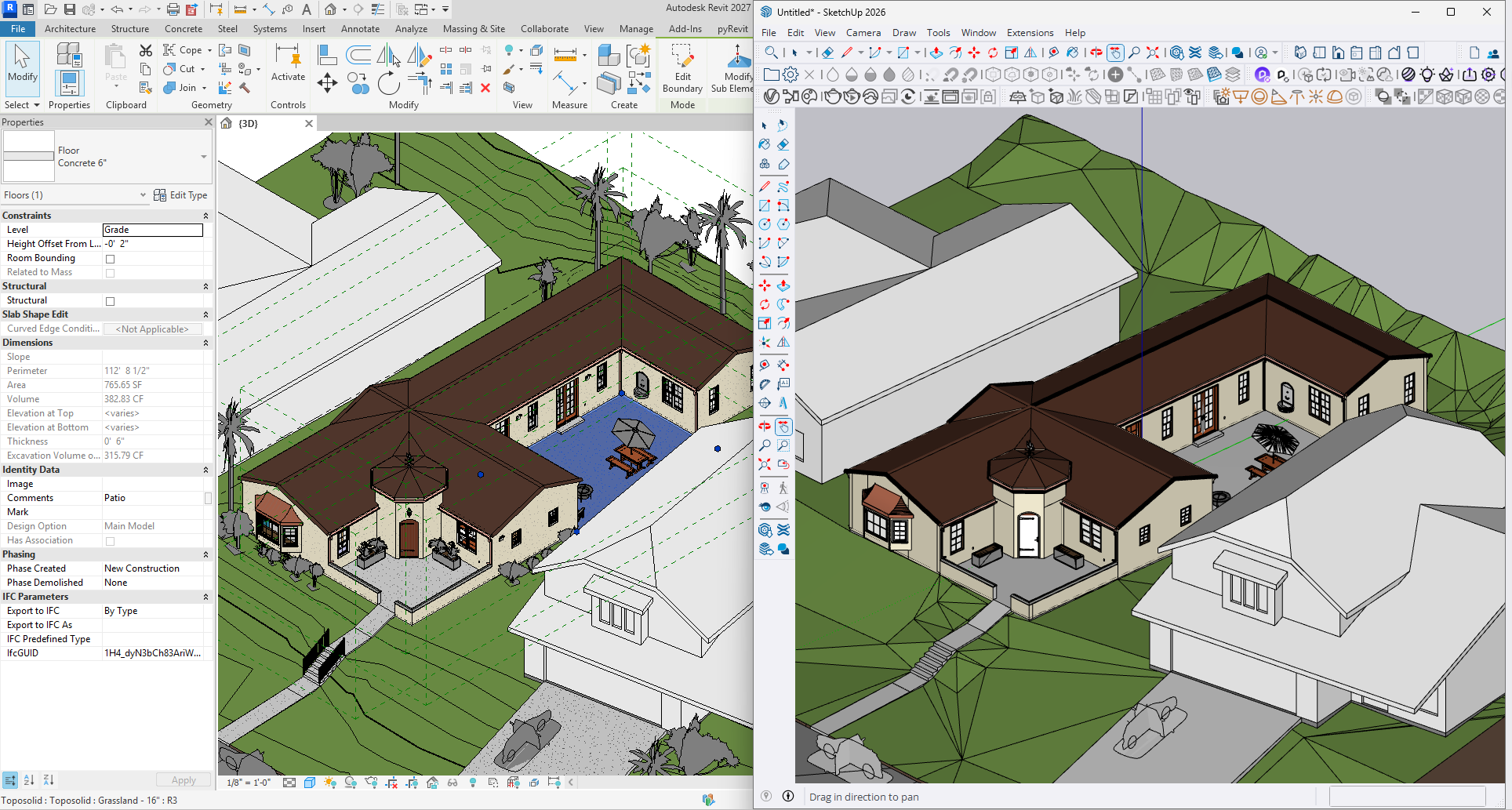Select the Paint Bucket tool in SketchUp

click(x=765, y=144)
